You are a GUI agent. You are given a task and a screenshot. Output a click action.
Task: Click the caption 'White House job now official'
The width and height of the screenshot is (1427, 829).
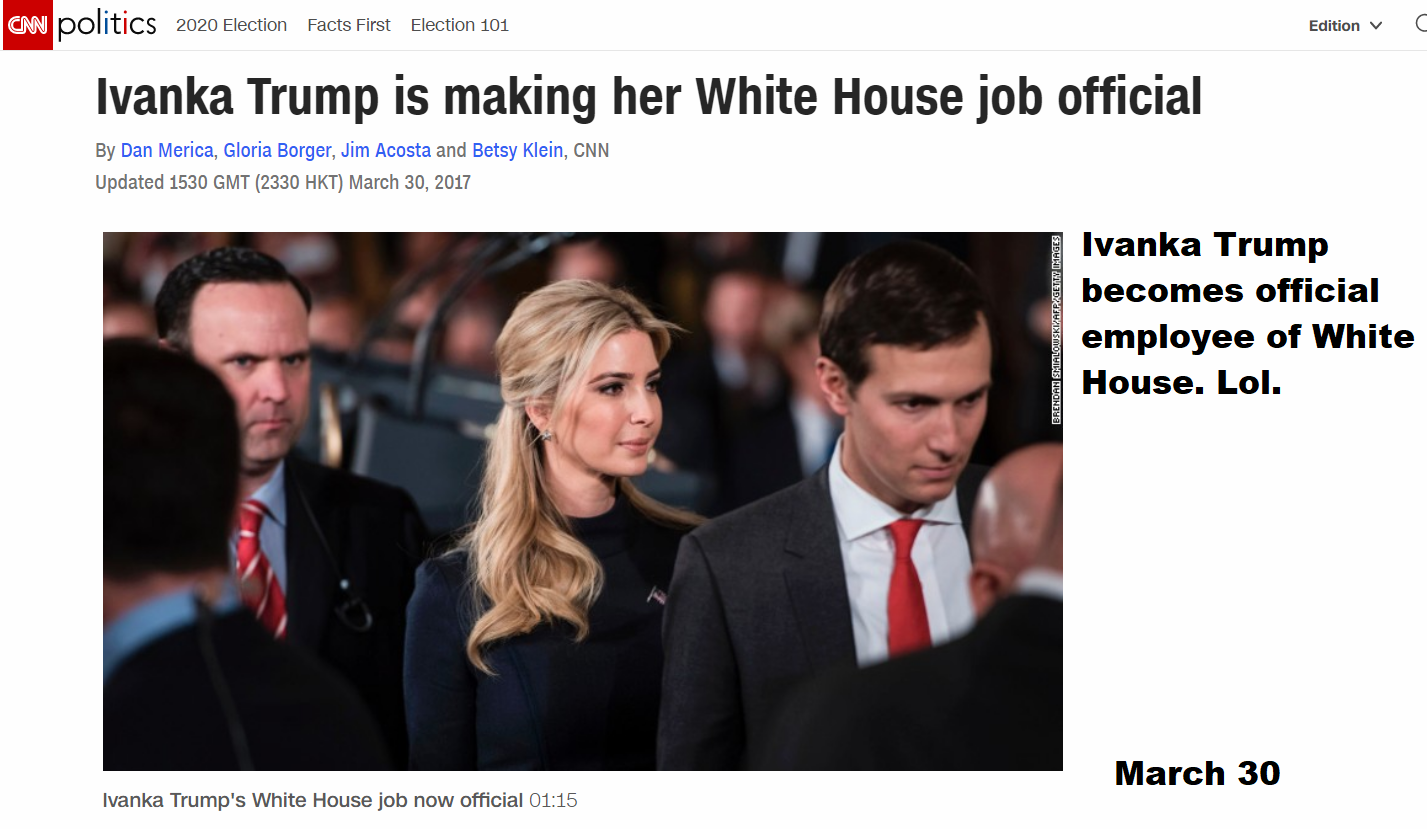point(387,800)
